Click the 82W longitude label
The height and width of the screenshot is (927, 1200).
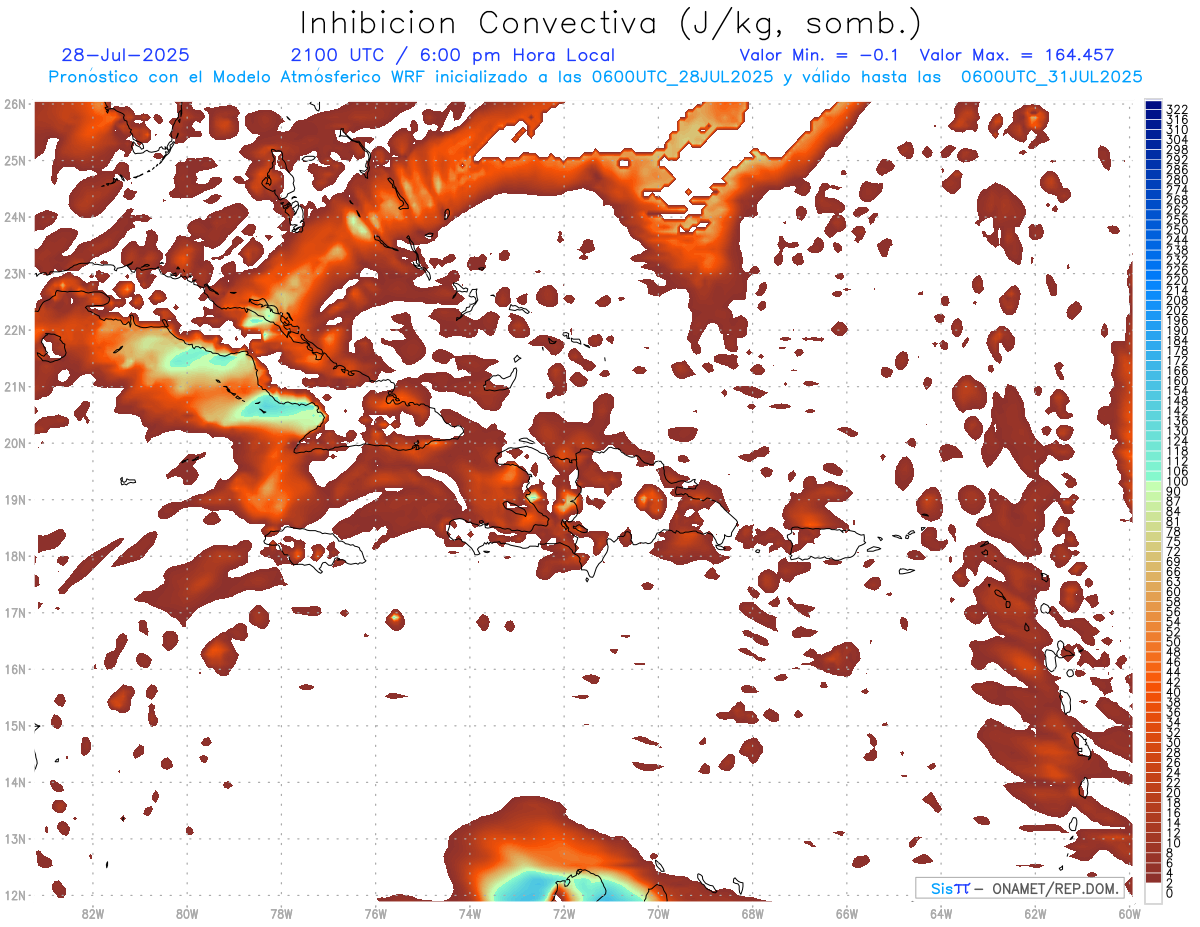(92, 913)
